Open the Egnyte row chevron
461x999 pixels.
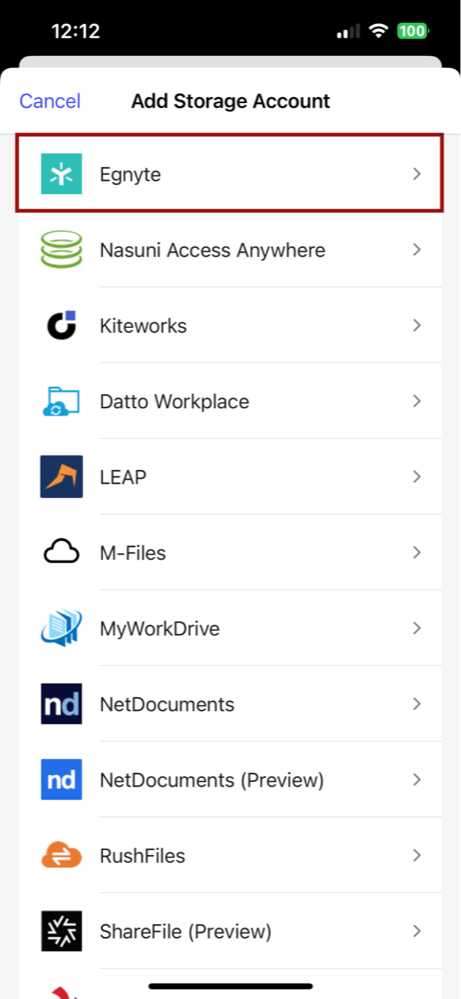pos(417,174)
